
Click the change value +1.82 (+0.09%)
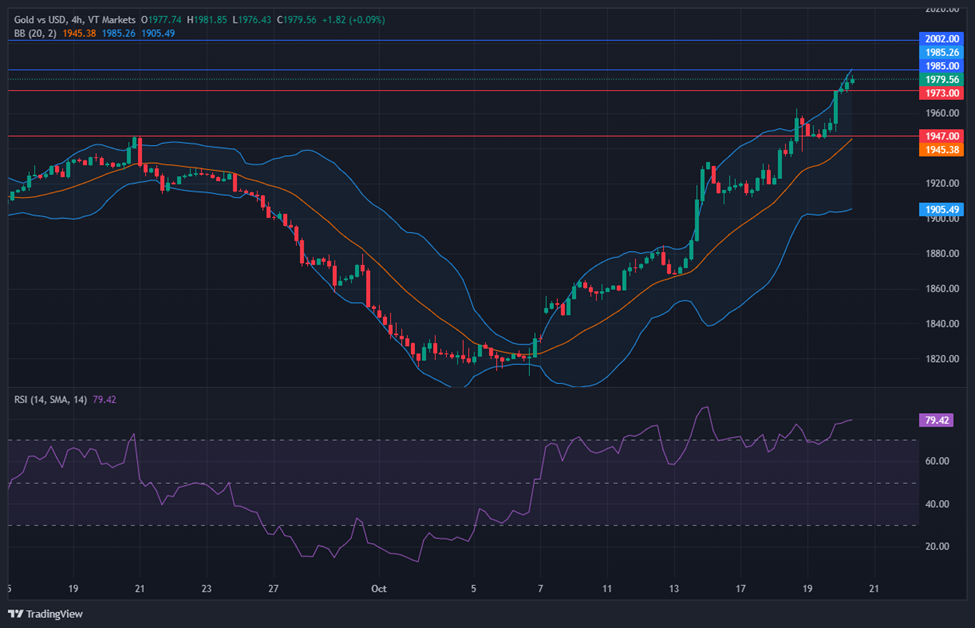tap(353, 20)
